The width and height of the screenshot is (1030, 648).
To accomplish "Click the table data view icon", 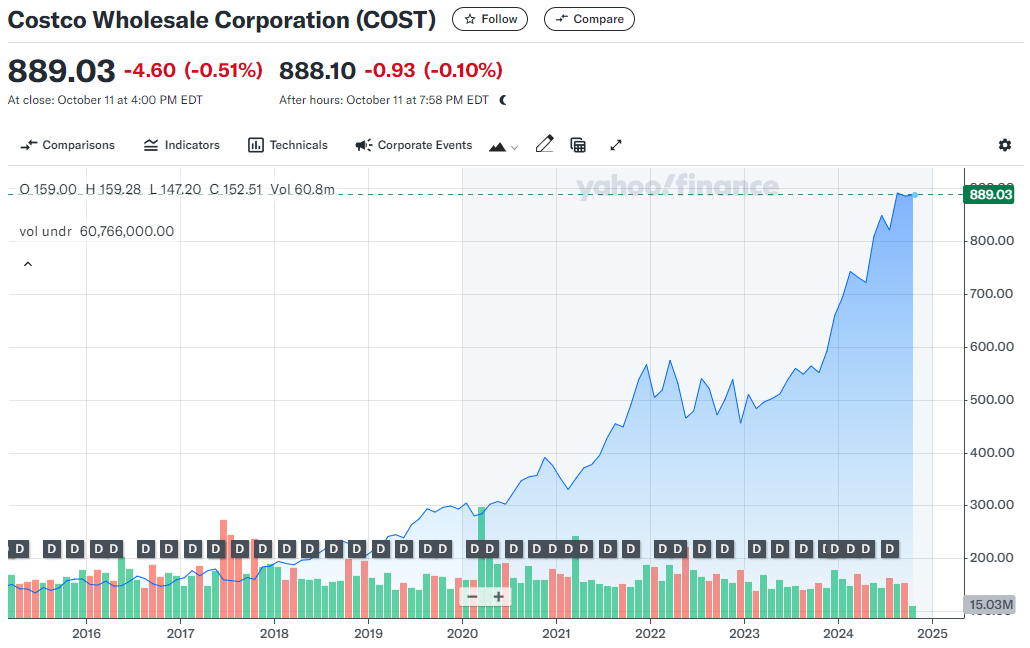I will point(578,145).
